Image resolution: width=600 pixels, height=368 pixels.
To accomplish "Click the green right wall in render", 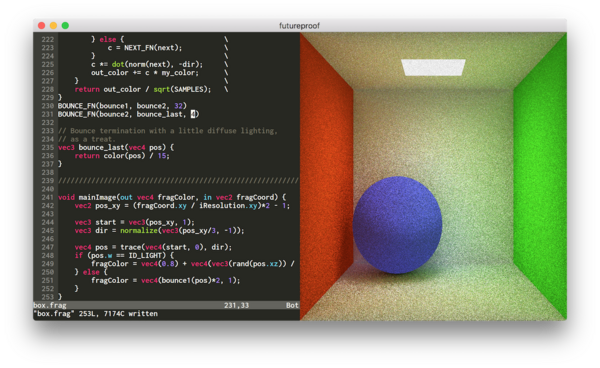I will tap(540, 176).
